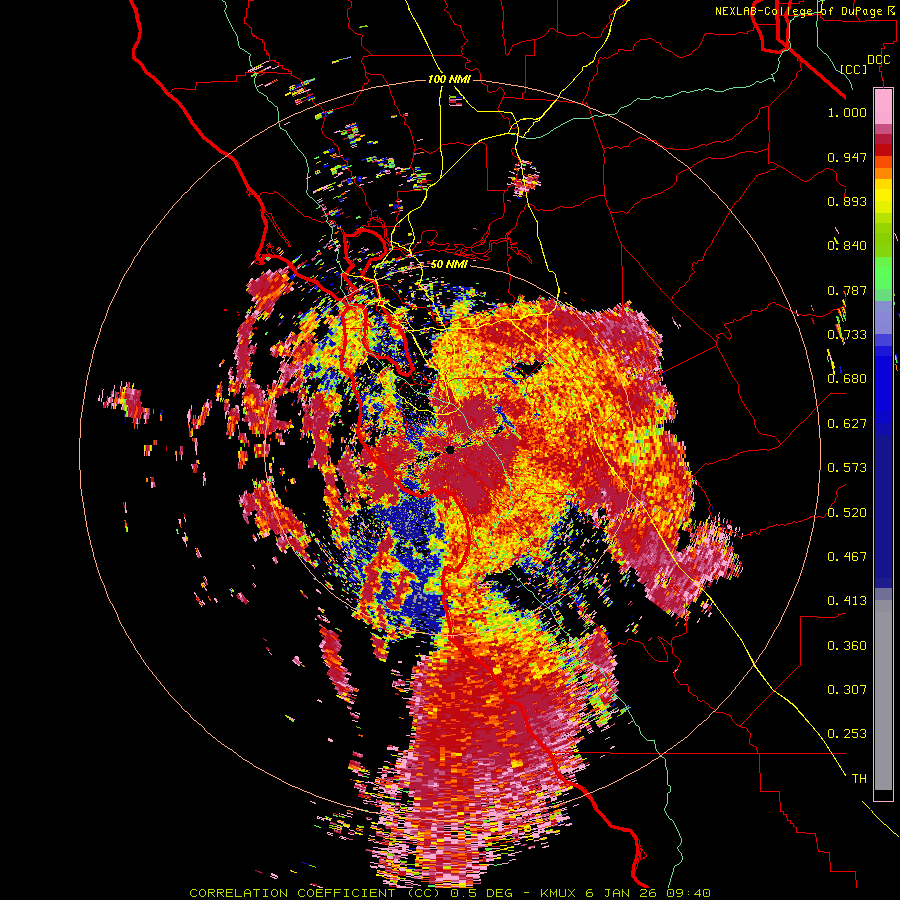Click the [CC] legend unit label
Screen dimensions: 900x900
pyautogui.click(x=854, y=69)
